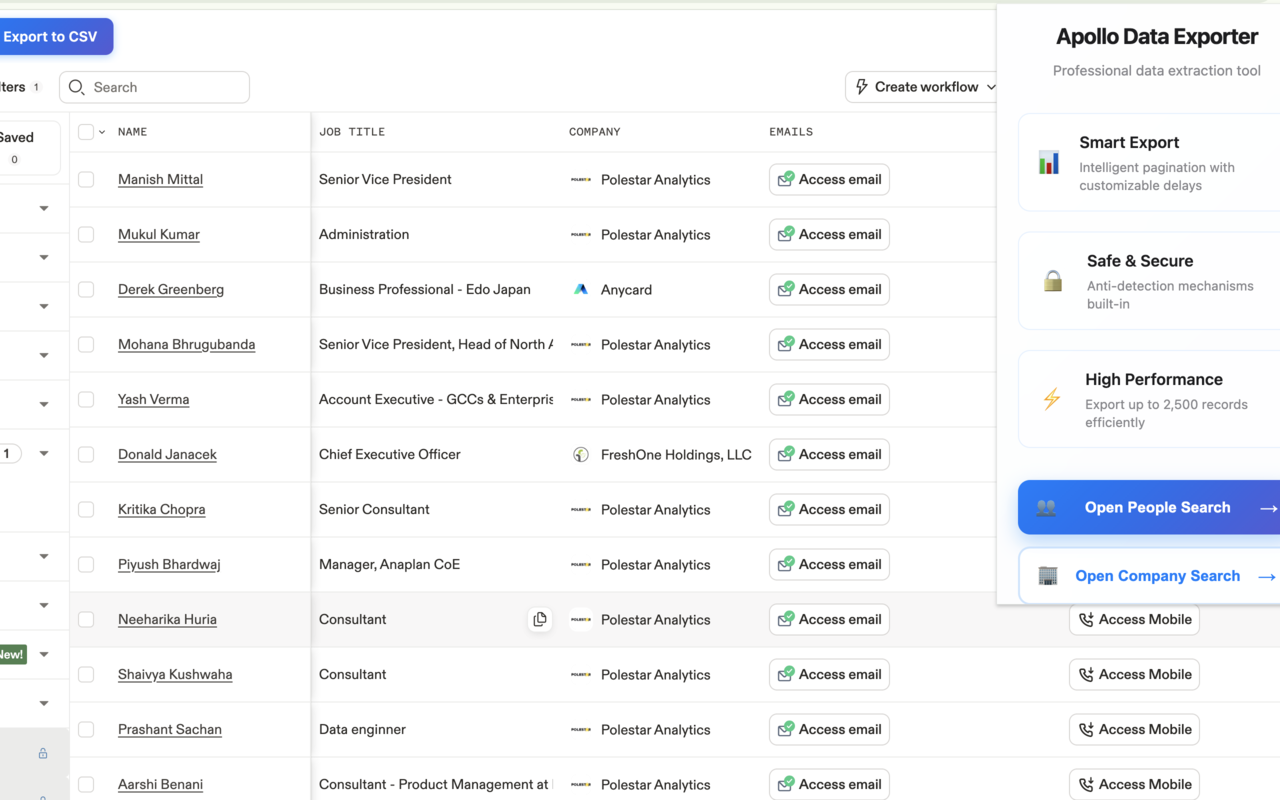Image resolution: width=1280 pixels, height=800 pixels.
Task: Toggle the select-all checkbox in Name header
Action: [86, 132]
